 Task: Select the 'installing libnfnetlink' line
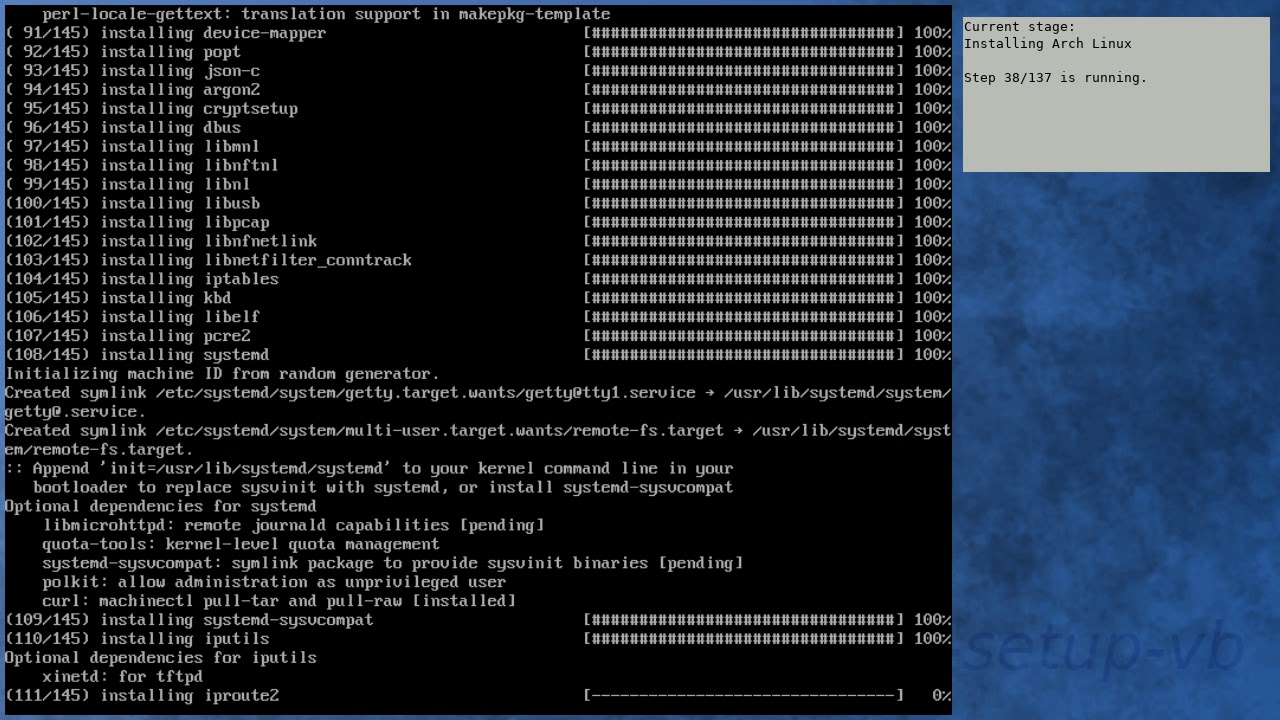pos(478,242)
